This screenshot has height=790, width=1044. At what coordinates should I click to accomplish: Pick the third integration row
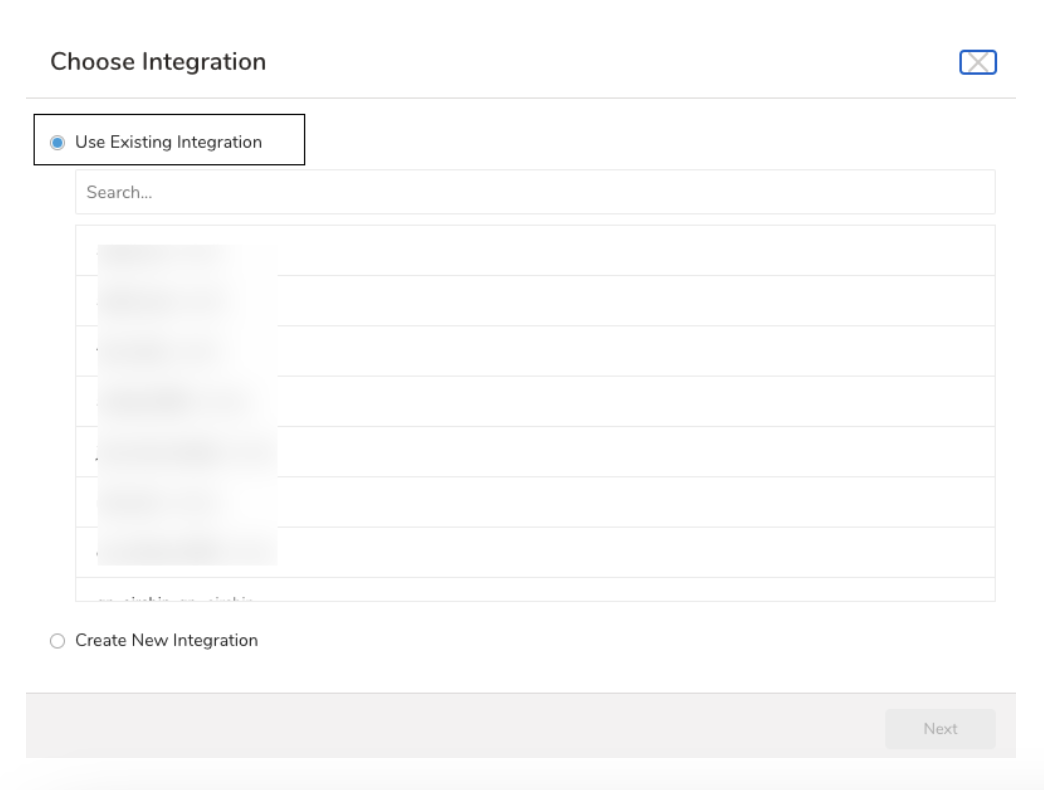pos(535,351)
